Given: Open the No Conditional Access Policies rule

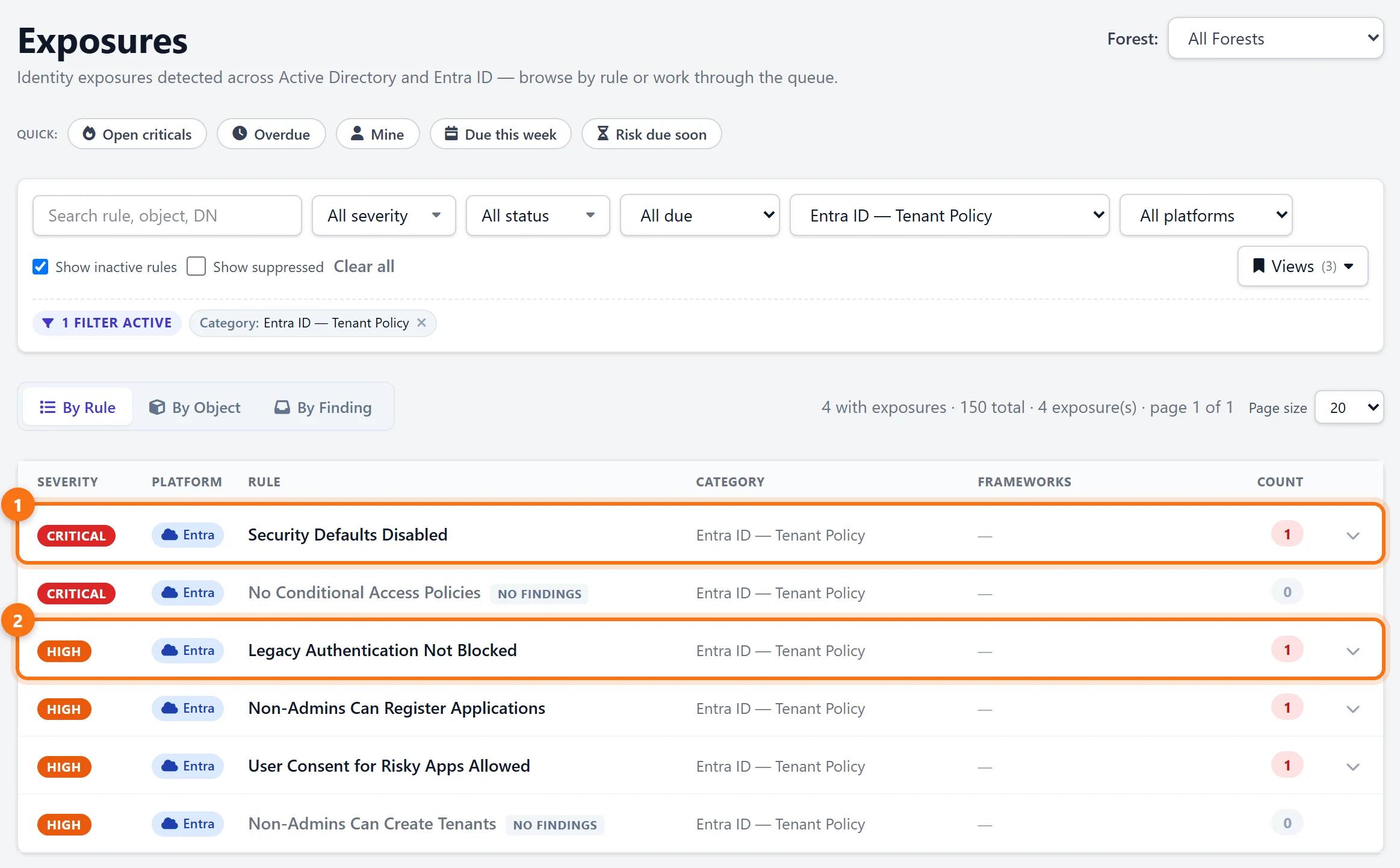Looking at the screenshot, I should coord(365,592).
